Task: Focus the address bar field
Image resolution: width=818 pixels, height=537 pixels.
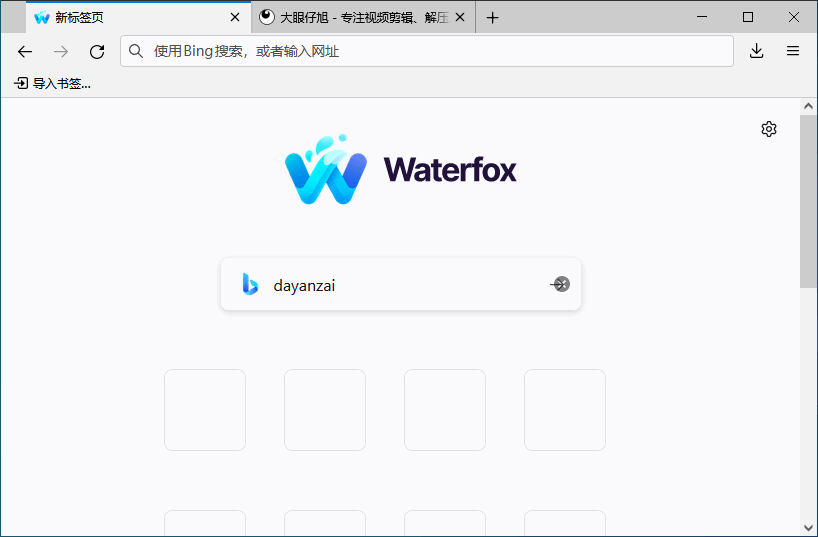Action: [x=427, y=51]
